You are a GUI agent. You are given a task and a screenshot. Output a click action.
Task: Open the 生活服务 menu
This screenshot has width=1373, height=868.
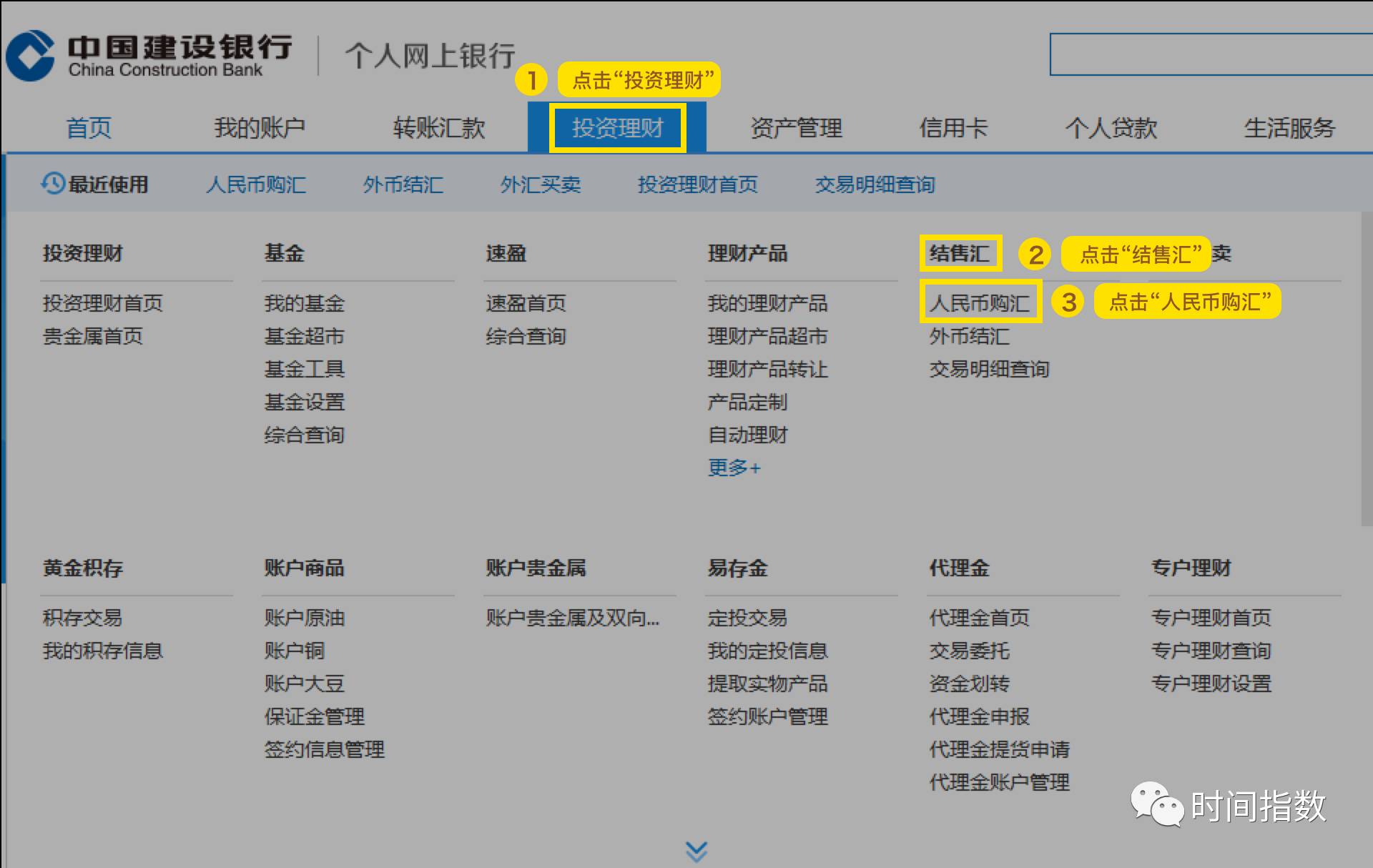[1289, 128]
